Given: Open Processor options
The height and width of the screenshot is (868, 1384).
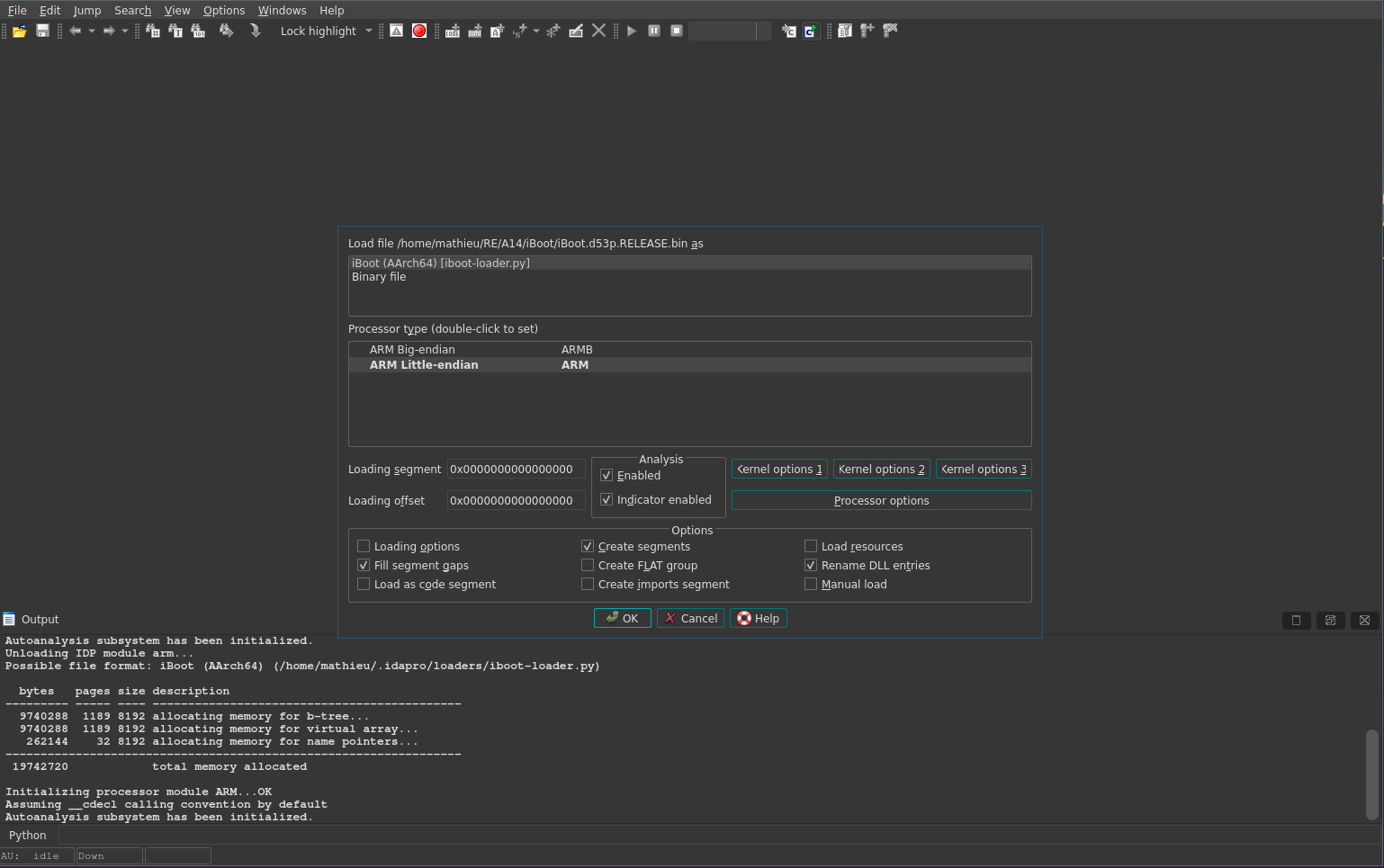Looking at the screenshot, I should tap(881, 500).
